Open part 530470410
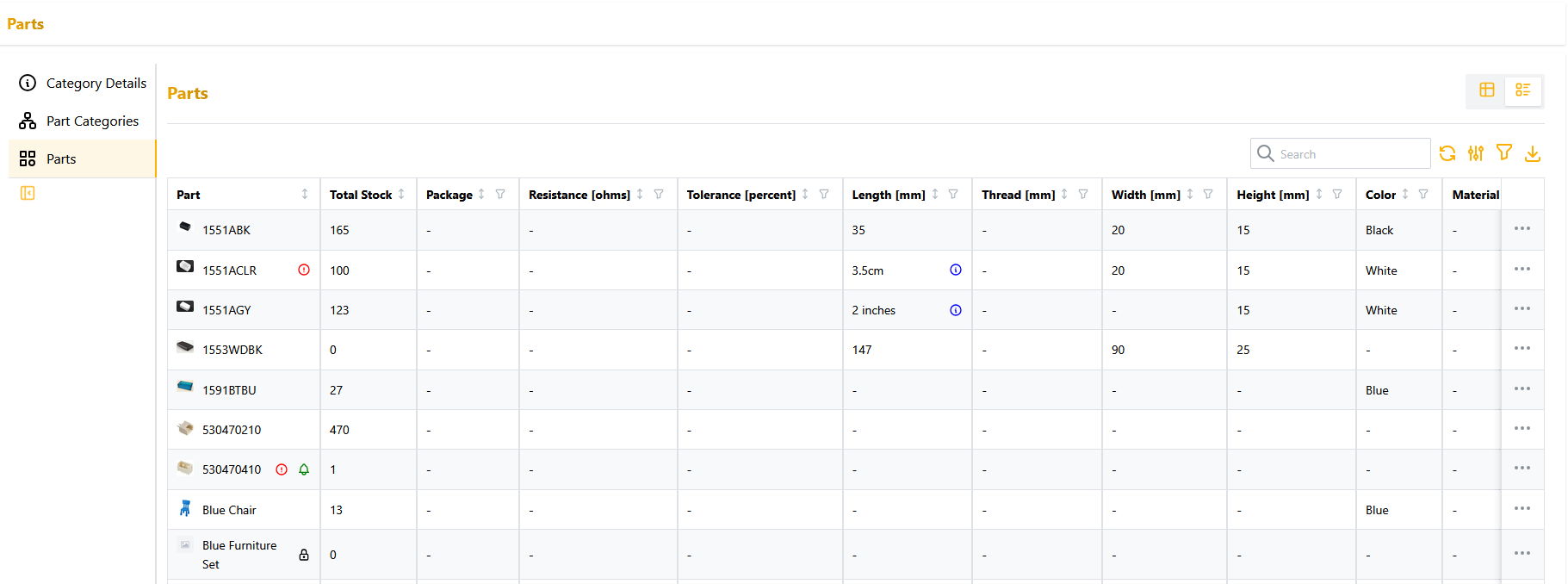1568x584 pixels. click(232, 469)
